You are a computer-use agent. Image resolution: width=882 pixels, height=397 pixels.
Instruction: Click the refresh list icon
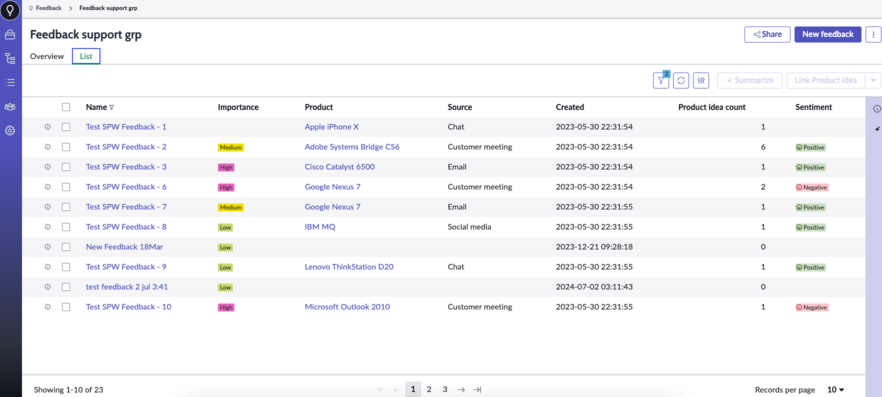(x=681, y=80)
